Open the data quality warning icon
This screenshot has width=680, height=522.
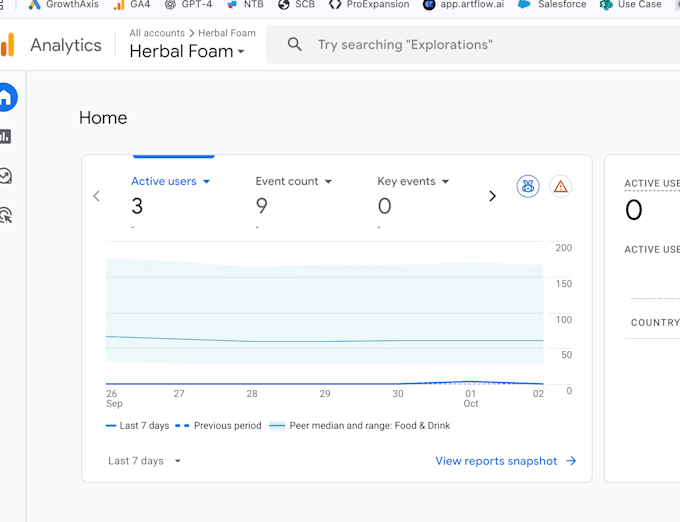point(560,186)
